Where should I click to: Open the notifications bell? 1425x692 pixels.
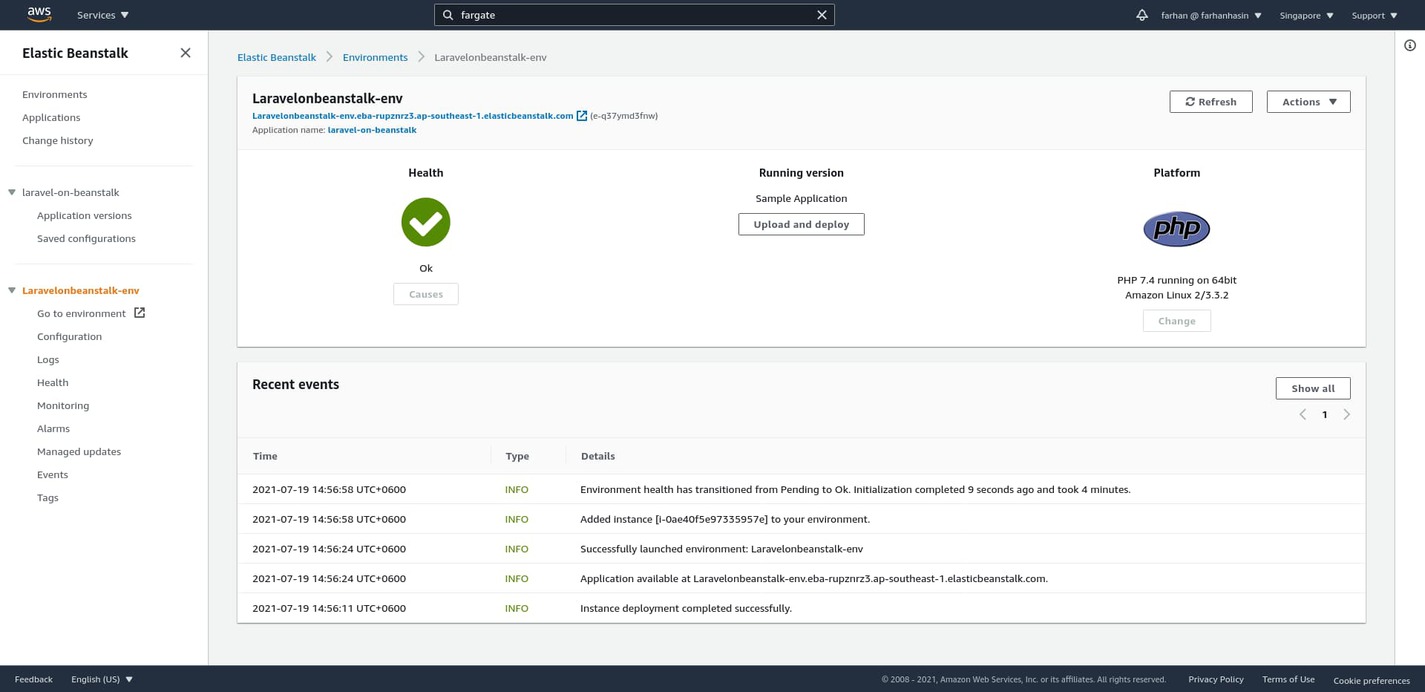[1140, 14]
